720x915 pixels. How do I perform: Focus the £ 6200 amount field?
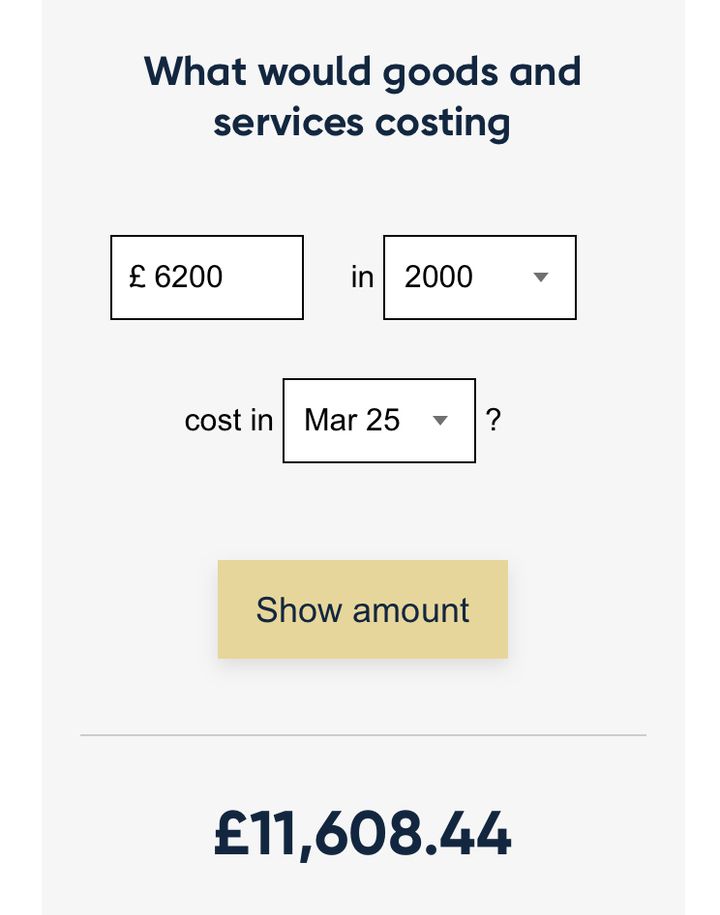pyautogui.click(x=207, y=278)
